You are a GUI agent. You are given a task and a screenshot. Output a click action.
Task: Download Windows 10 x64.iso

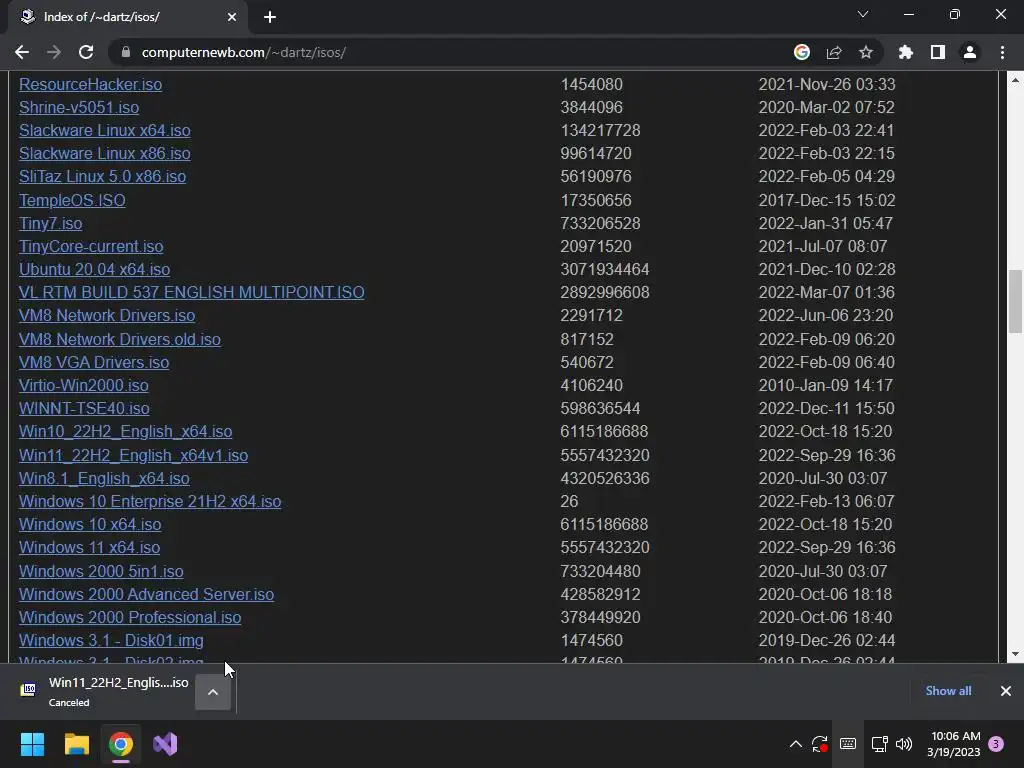click(89, 524)
